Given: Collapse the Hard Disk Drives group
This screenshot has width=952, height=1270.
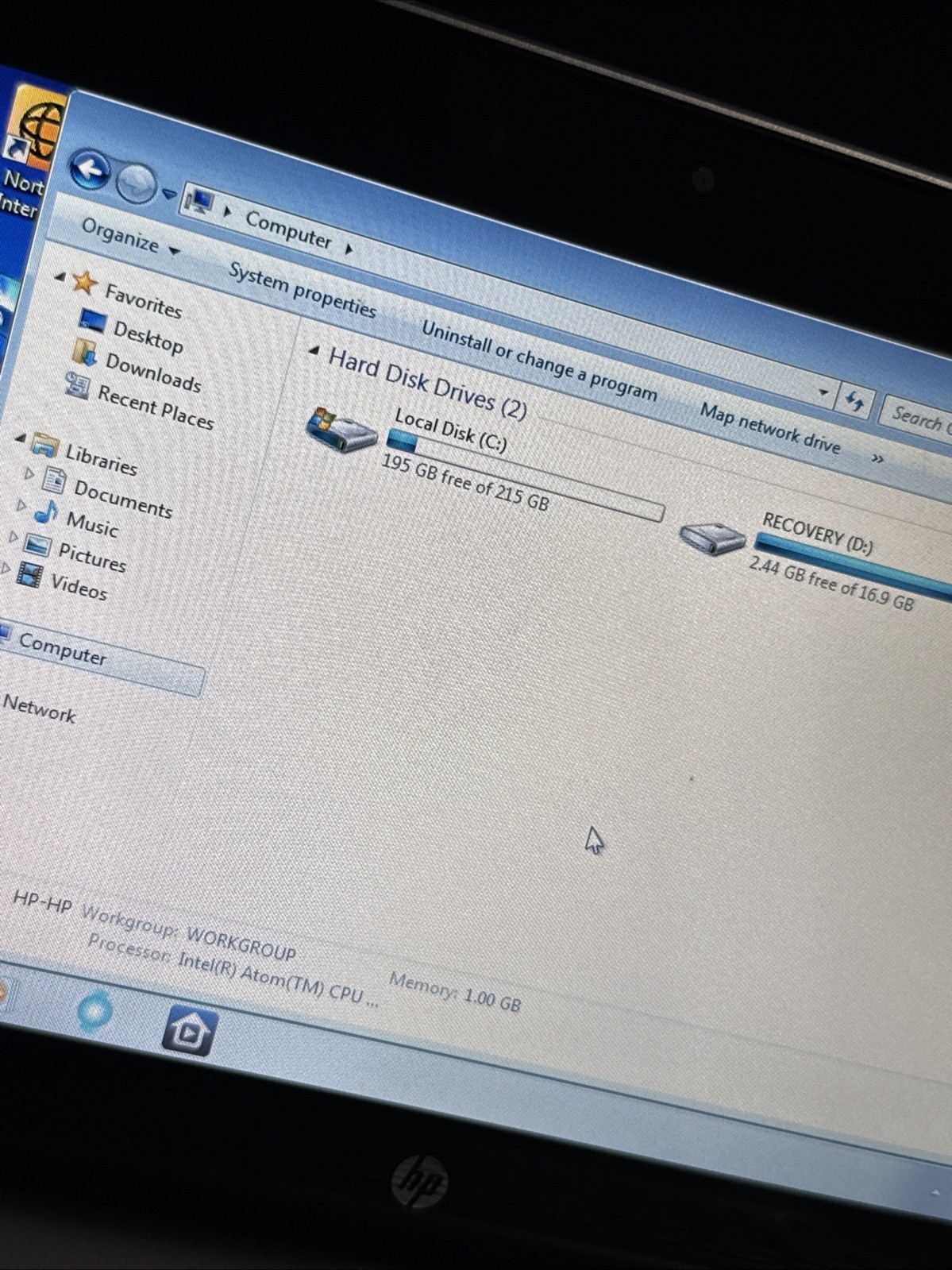Looking at the screenshot, I should (x=314, y=350).
